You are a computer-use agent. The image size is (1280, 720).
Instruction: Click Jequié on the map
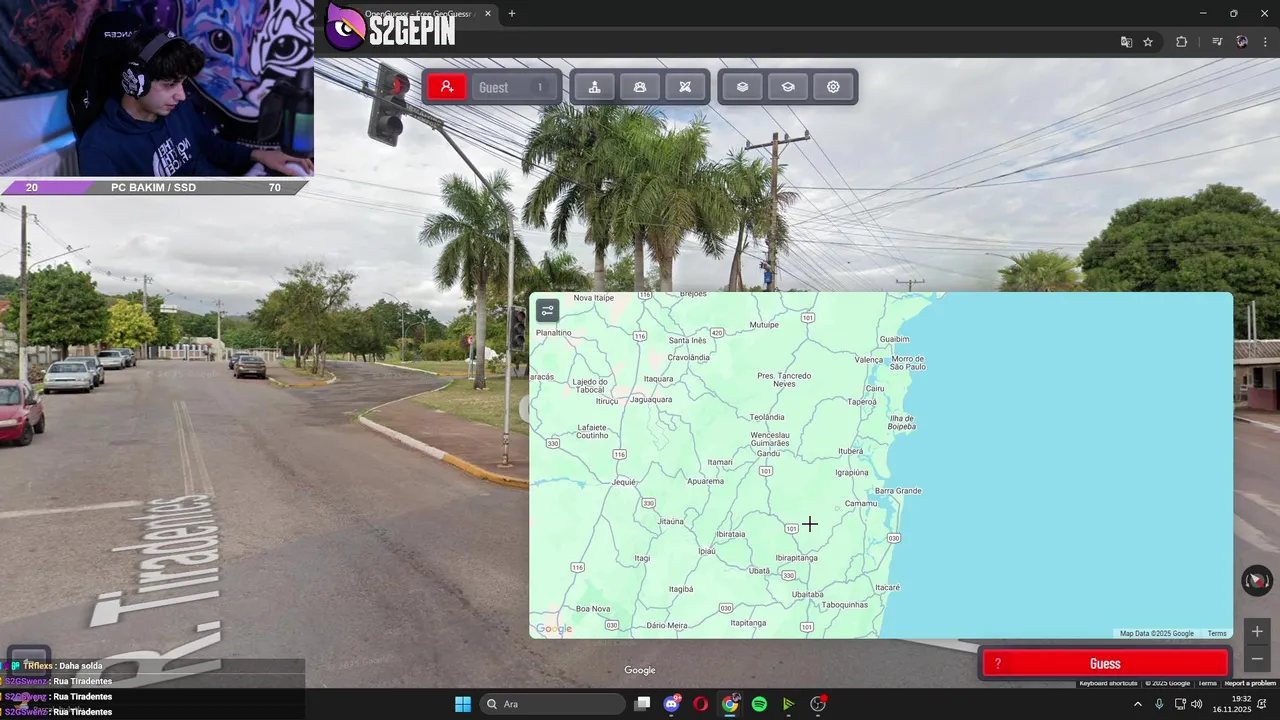pos(623,481)
